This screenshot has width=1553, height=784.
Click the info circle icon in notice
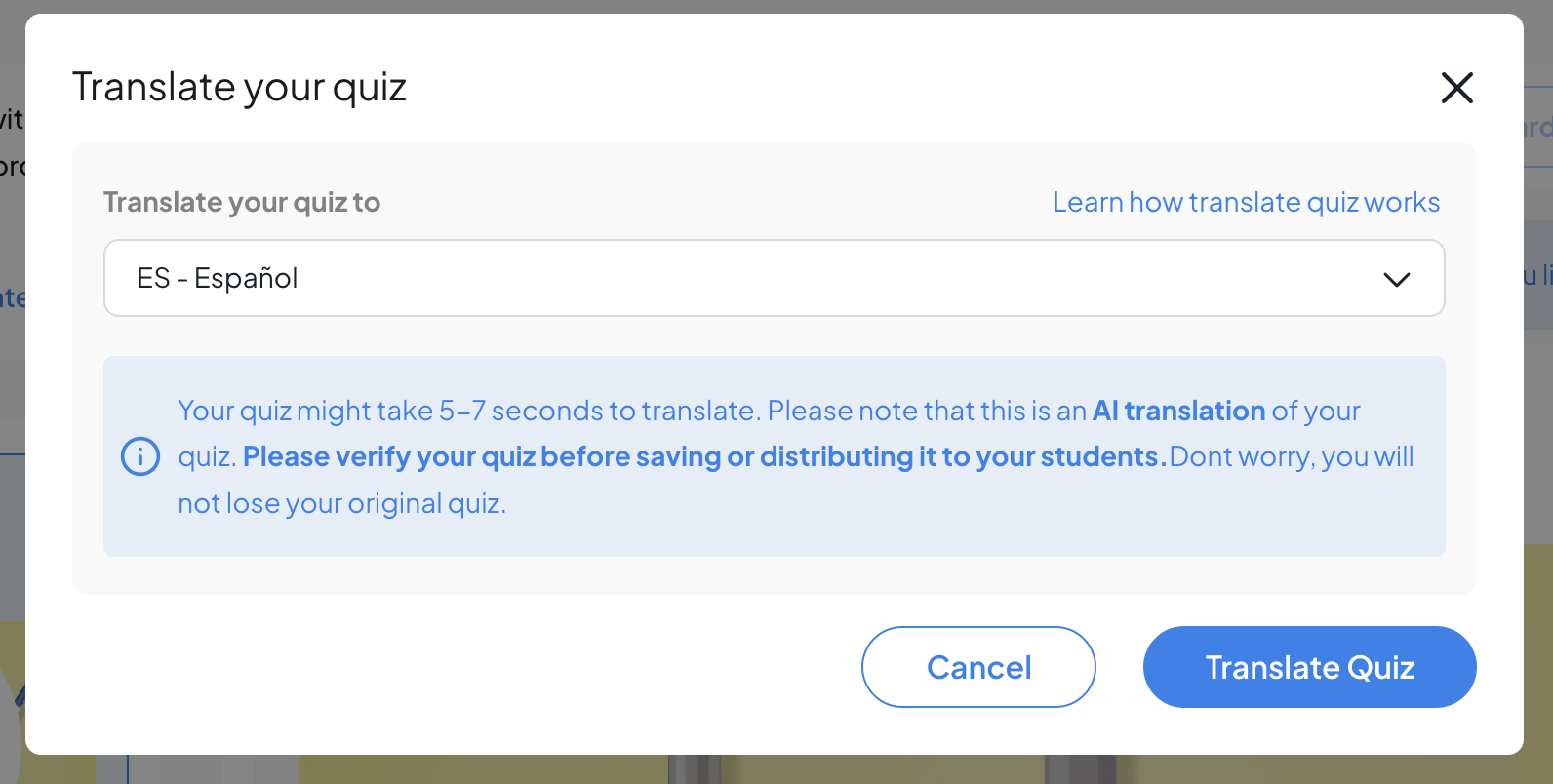[x=140, y=456]
